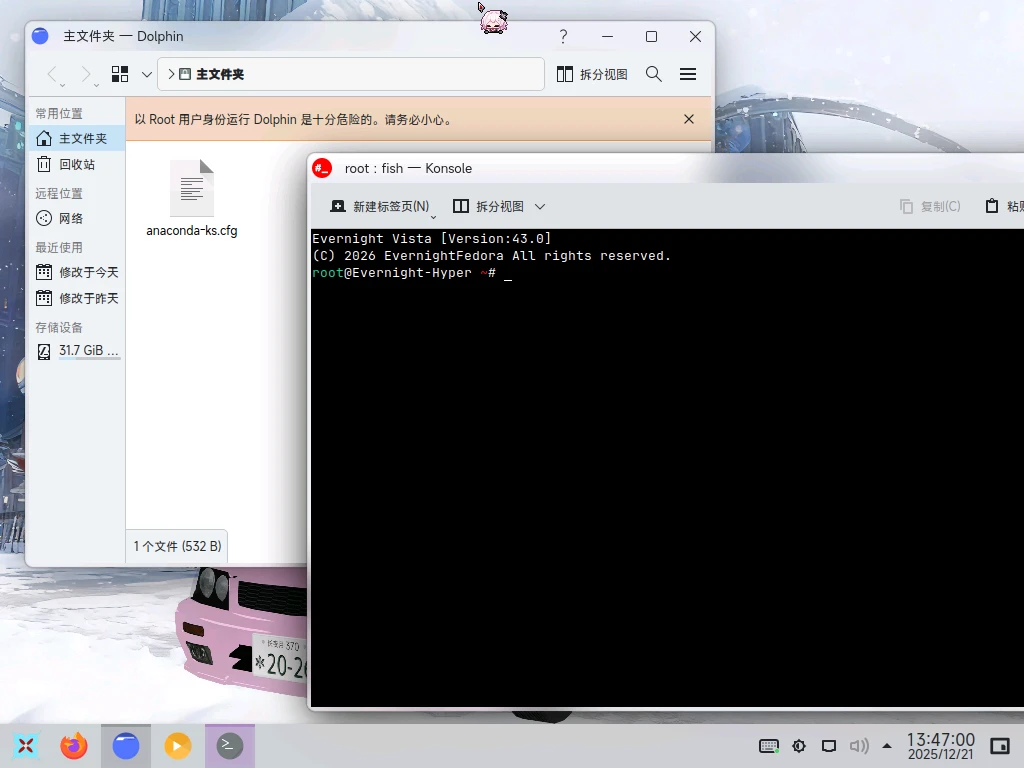The image size is (1024, 768).
Task: Click Konsole 新建标签页(N) button
Action: (x=379, y=206)
